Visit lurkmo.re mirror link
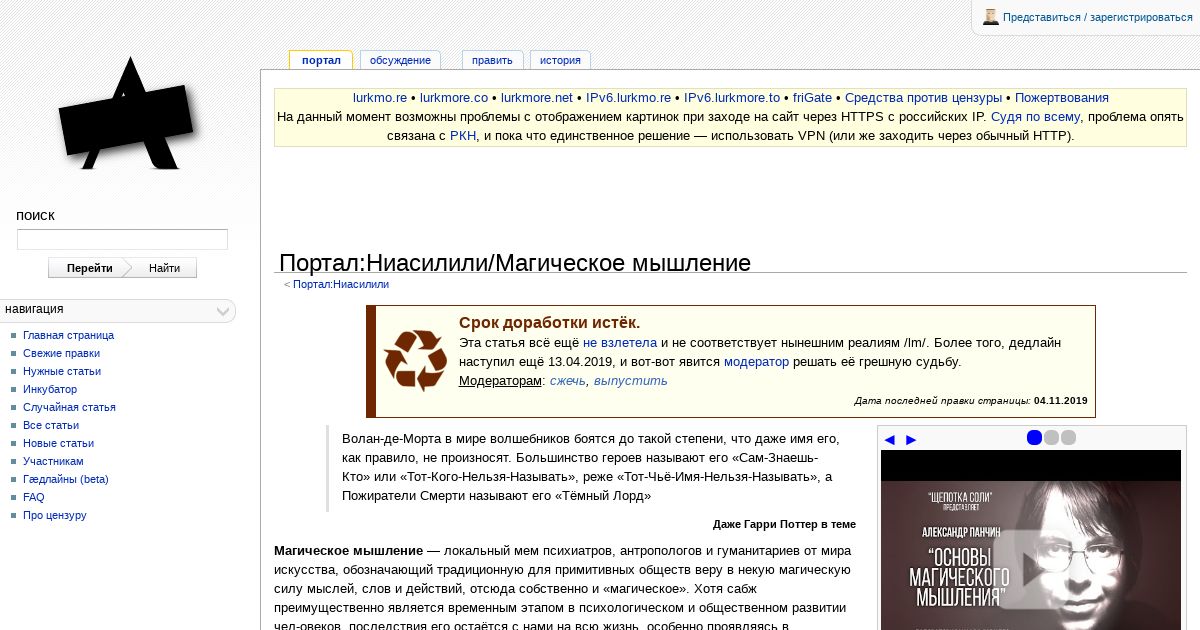The width and height of the screenshot is (1200, 630). coord(380,98)
